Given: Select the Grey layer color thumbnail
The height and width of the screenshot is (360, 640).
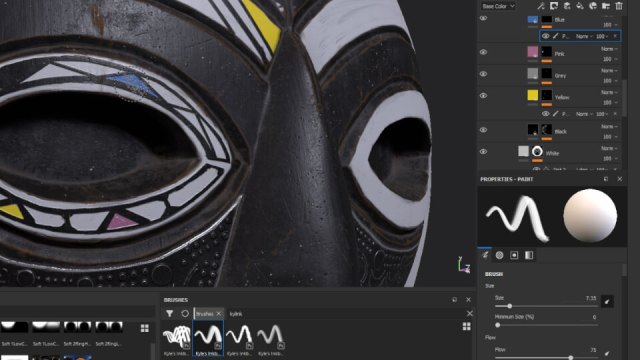Looking at the screenshot, I should pos(533,73).
